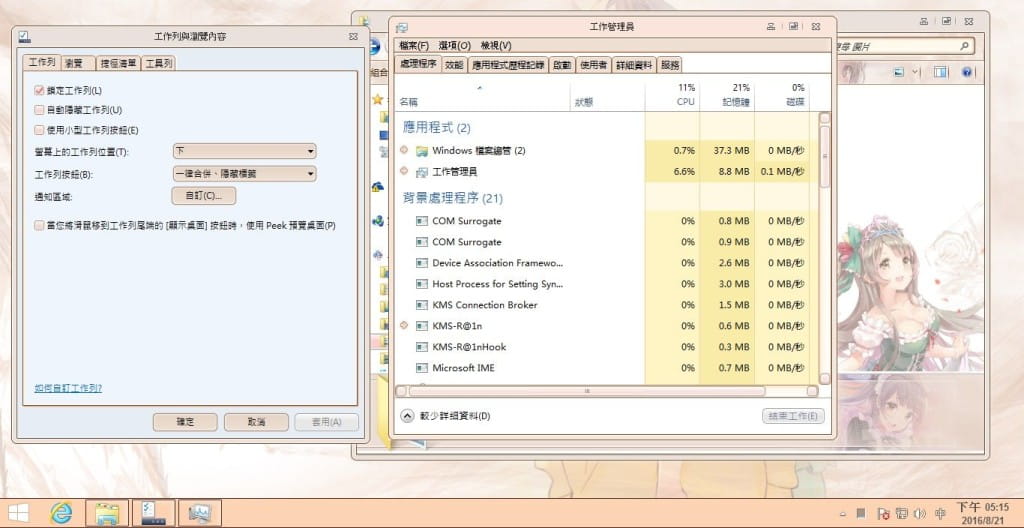The height and width of the screenshot is (528, 1024).
Task: Click the Device Association Framework process icon
Action: (x=422, y=263)
